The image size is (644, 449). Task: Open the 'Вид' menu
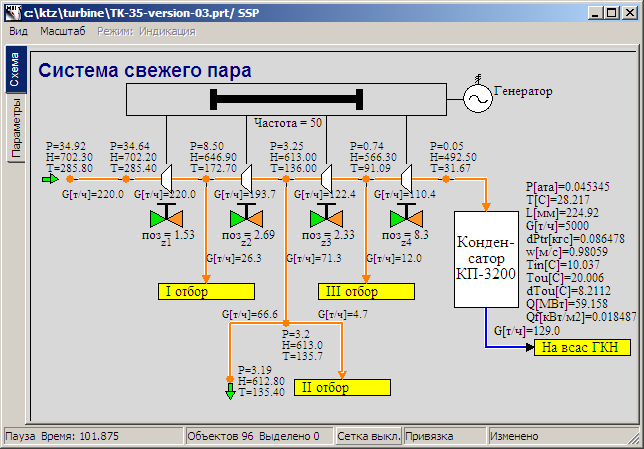[18, 31]
